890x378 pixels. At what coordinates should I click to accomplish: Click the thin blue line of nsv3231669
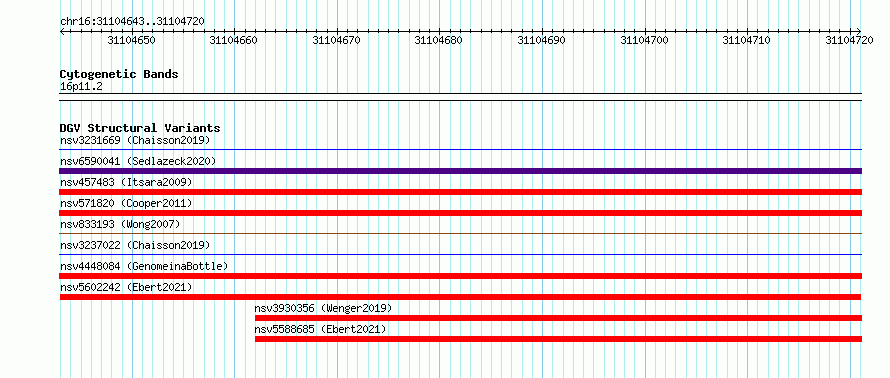click(461, 150)
